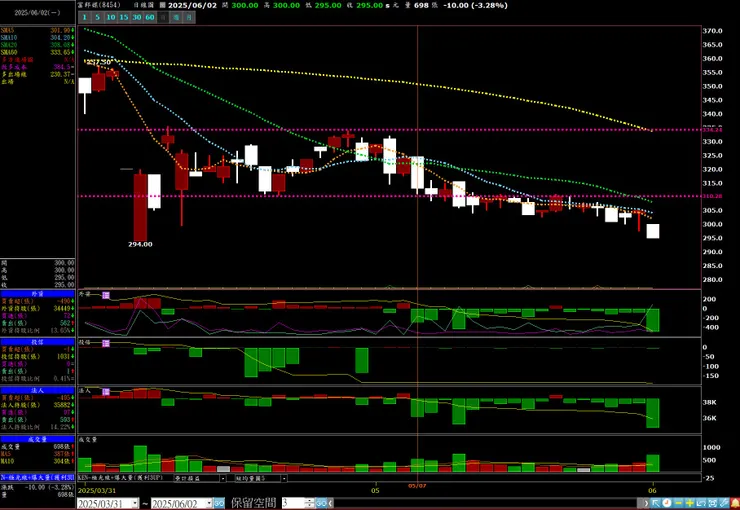This screenshot has width=740, height=510.
Task: Select the monthly (月) period button
Action: coord(189,17)
